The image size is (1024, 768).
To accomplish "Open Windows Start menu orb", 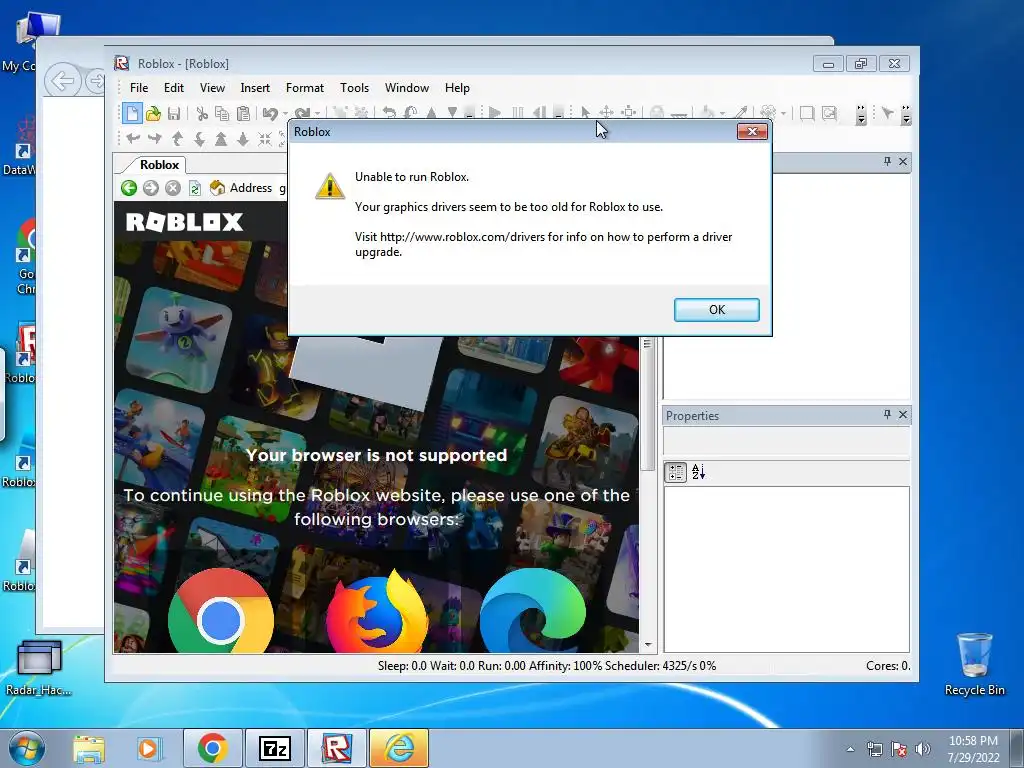I will [x=26, y=748].
